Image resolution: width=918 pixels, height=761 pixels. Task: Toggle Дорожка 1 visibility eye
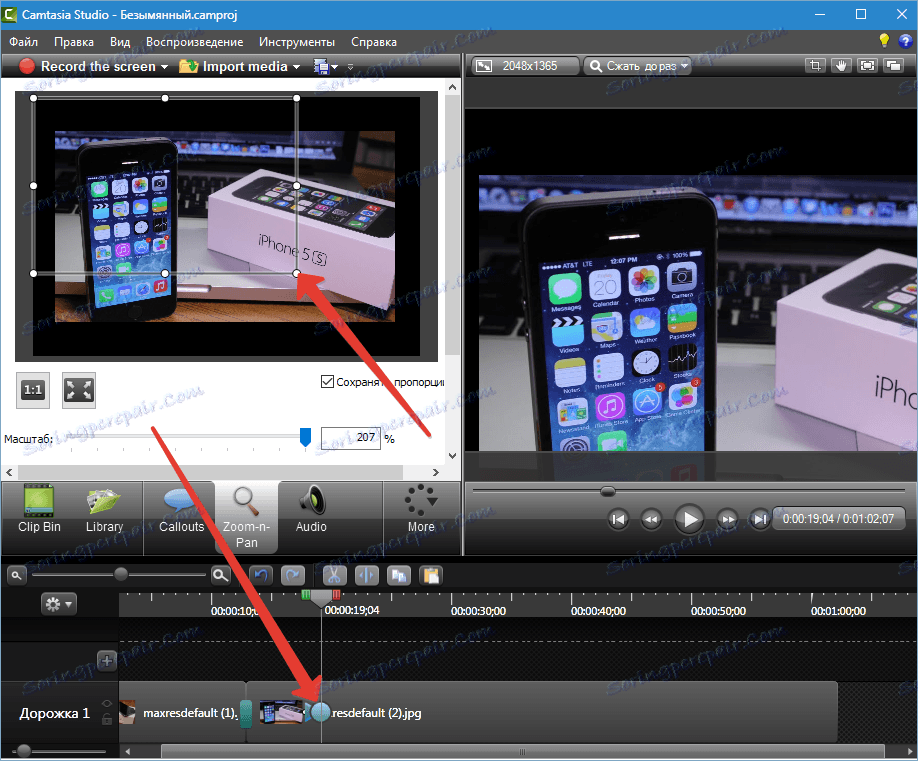(107, 703)
